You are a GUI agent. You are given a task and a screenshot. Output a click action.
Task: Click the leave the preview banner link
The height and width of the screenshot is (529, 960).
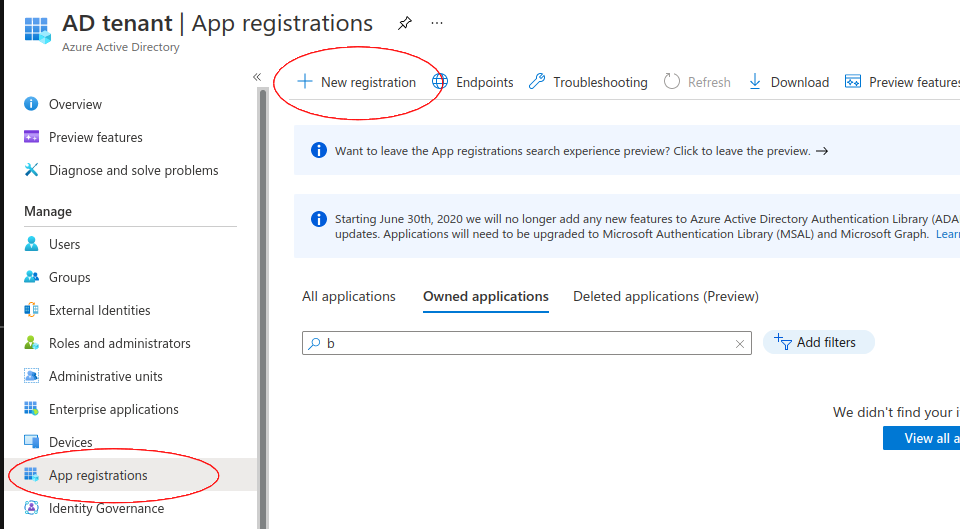[x=581, y=151]
